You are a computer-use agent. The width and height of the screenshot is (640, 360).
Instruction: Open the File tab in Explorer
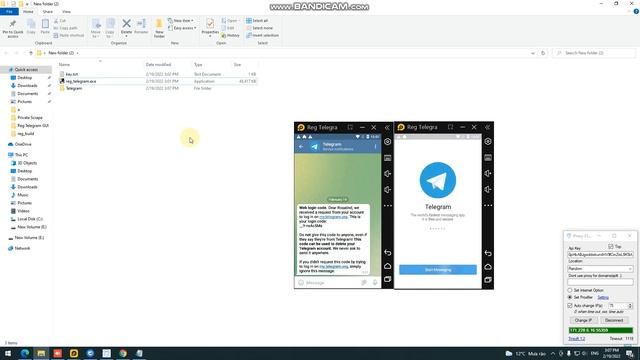9,11
